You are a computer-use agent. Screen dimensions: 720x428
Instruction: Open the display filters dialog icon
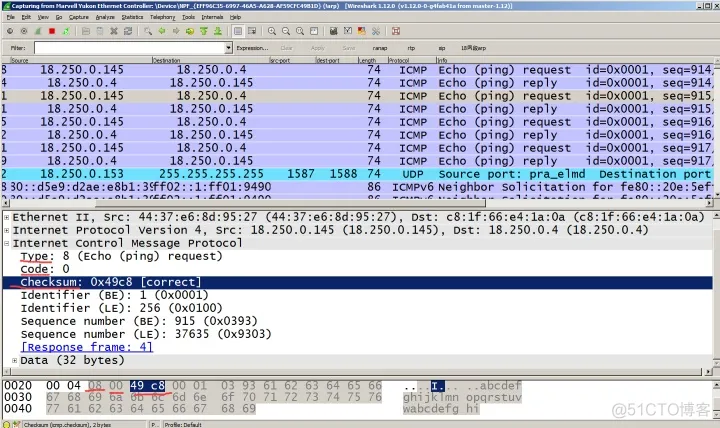(x=348, y=31)
